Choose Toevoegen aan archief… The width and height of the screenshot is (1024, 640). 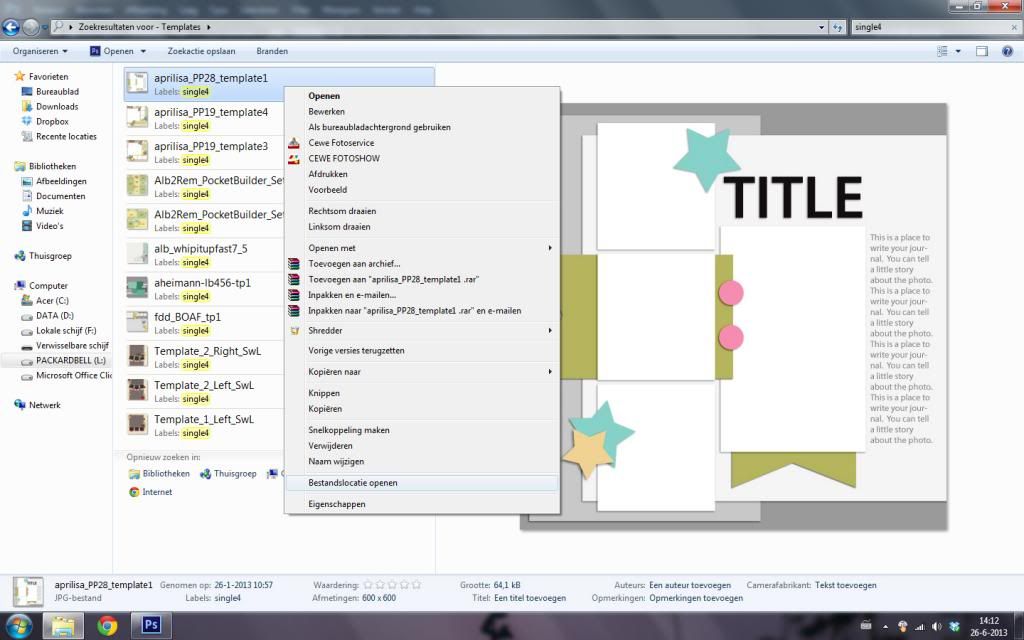point(422,264)
